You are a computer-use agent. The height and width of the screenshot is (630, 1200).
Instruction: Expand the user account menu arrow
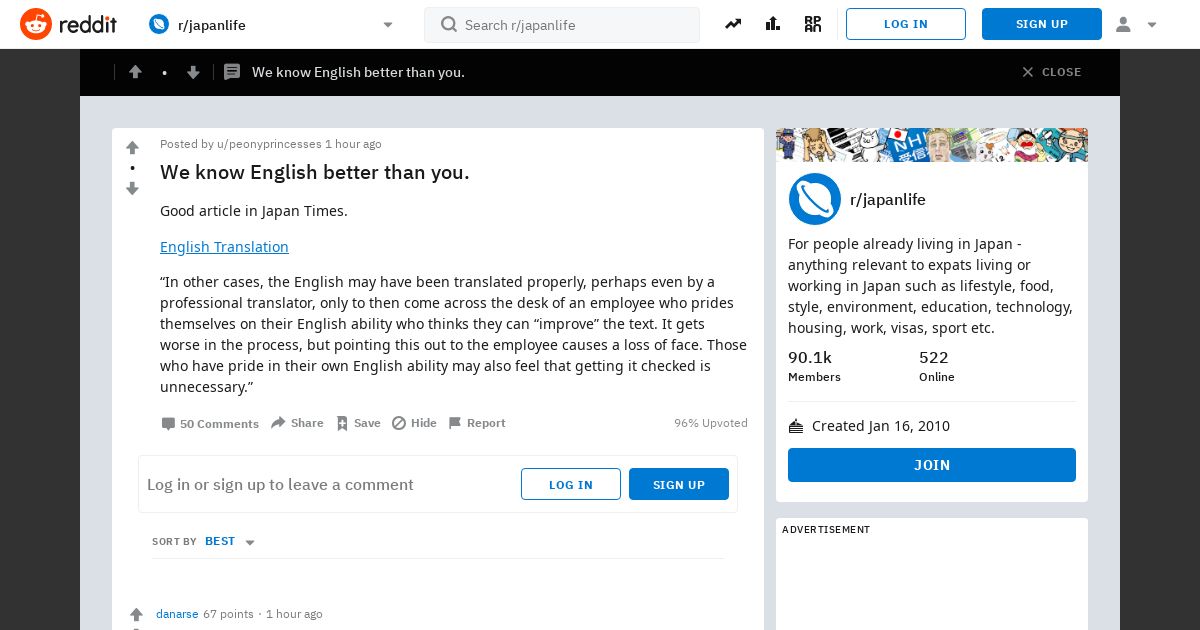(x=1152, y=25)
